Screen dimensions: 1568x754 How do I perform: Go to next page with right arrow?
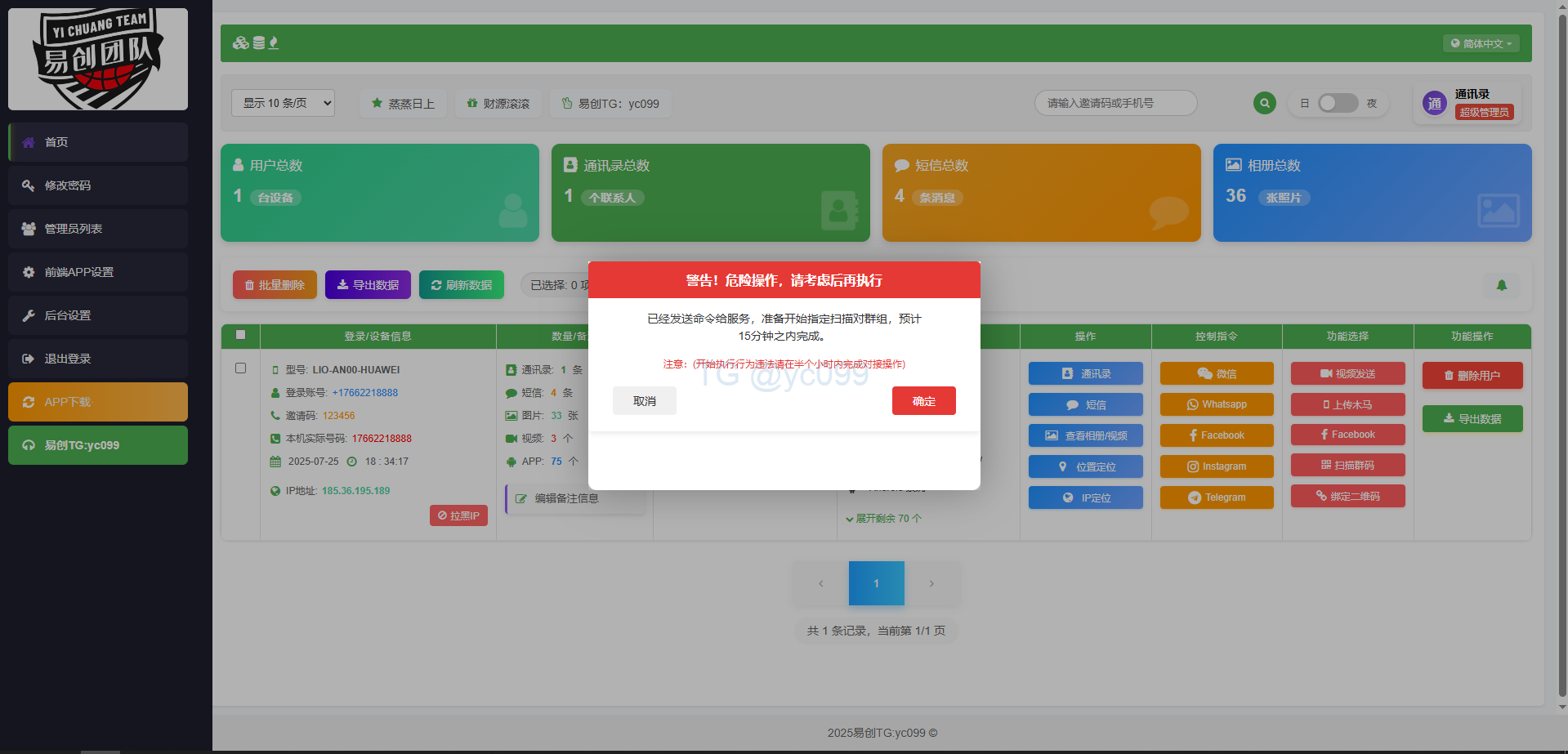pos(931,583)
